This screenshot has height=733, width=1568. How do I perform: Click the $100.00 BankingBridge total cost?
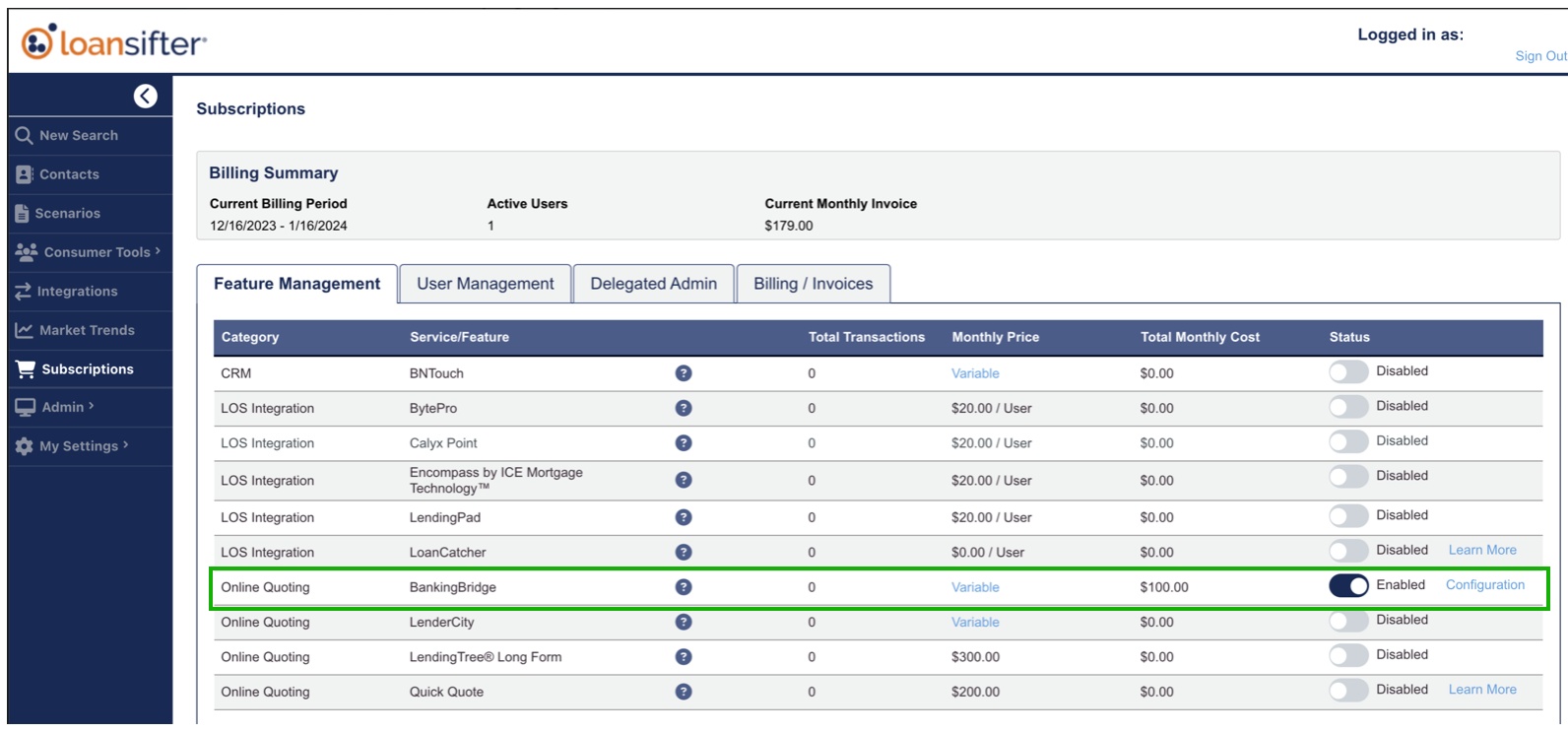1164,587
